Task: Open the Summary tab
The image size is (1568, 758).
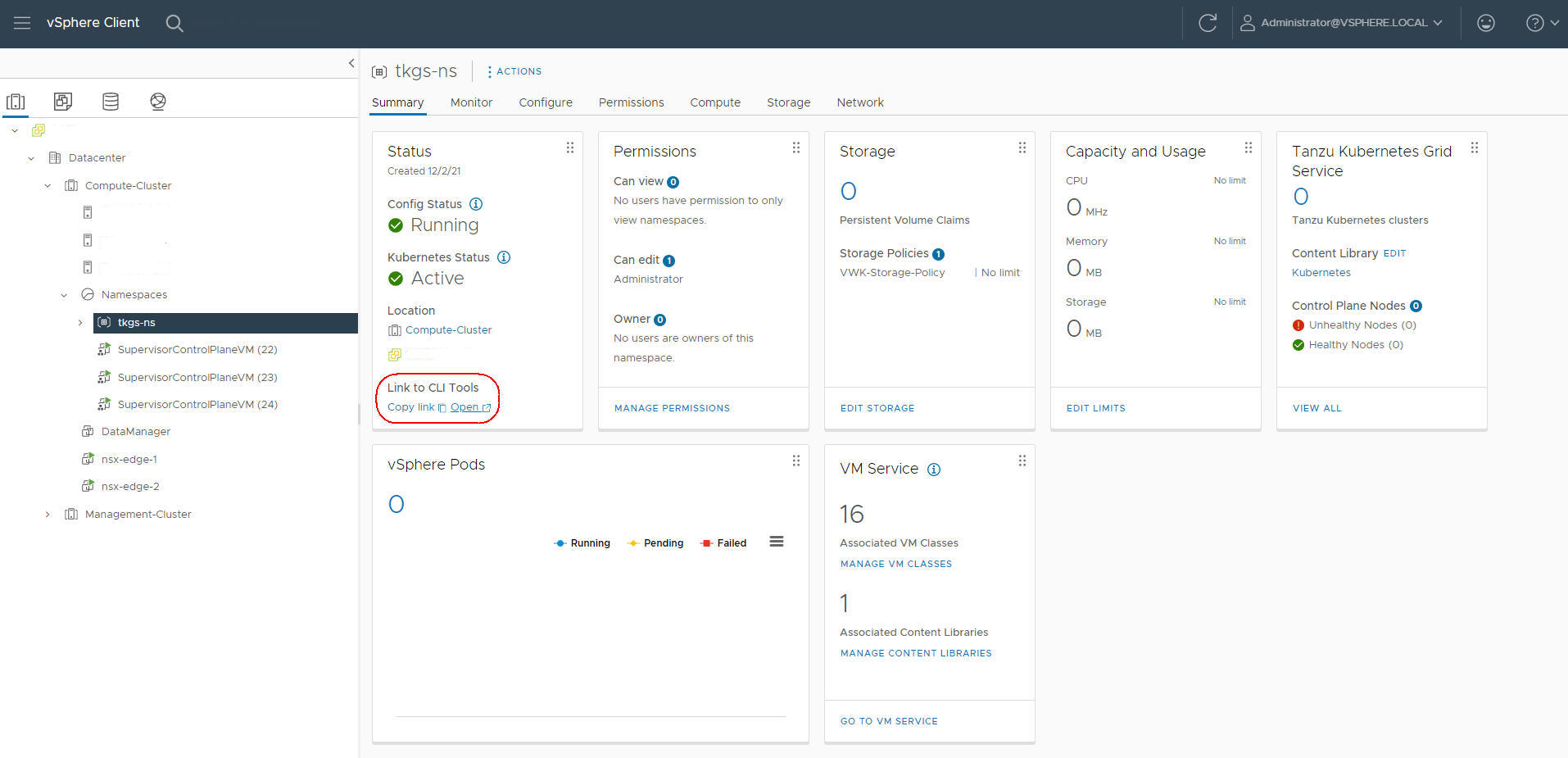Action: (397, 102)
